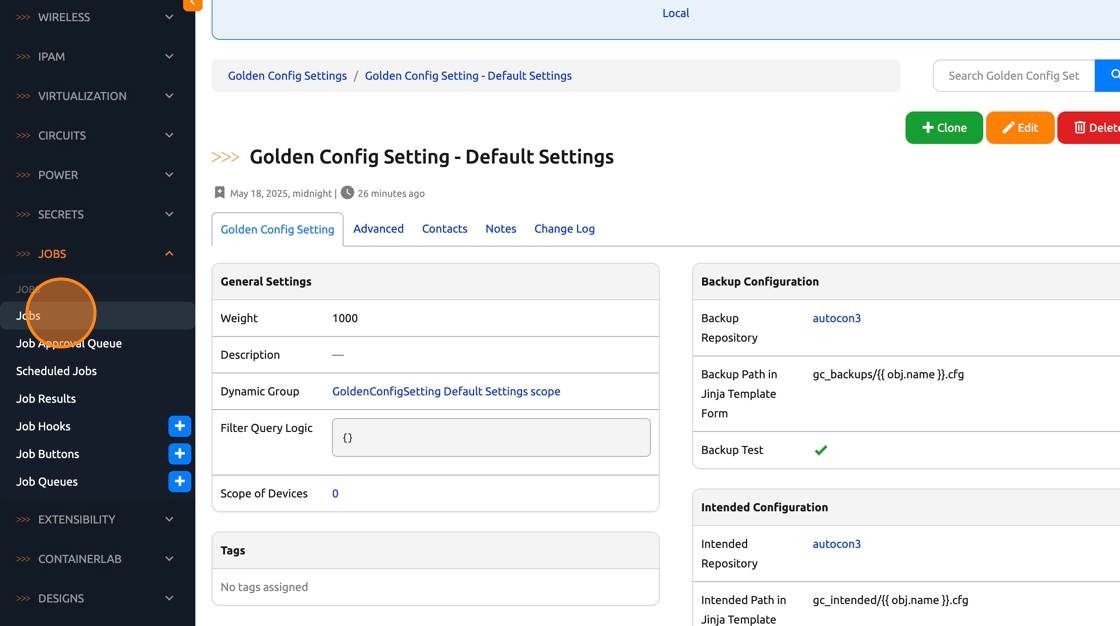Expand the IPAM navigation menu
This screenshot has width=1120, height=626.
click(96, 57)
